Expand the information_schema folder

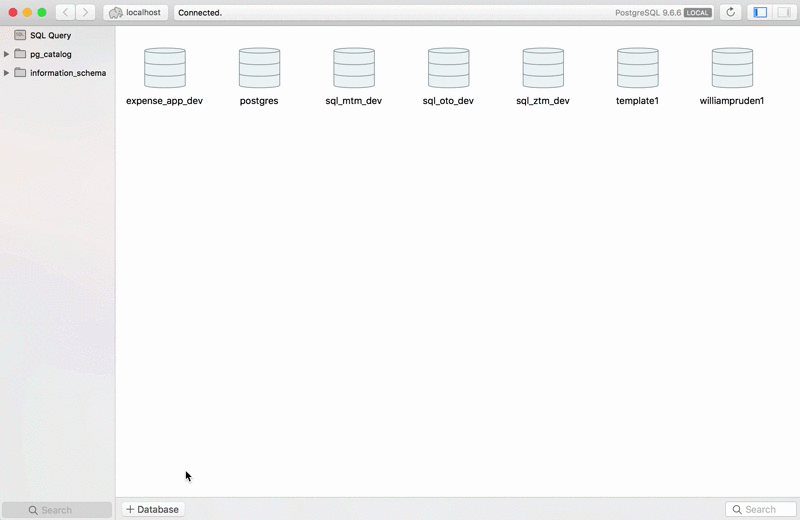tap(6, 73)
